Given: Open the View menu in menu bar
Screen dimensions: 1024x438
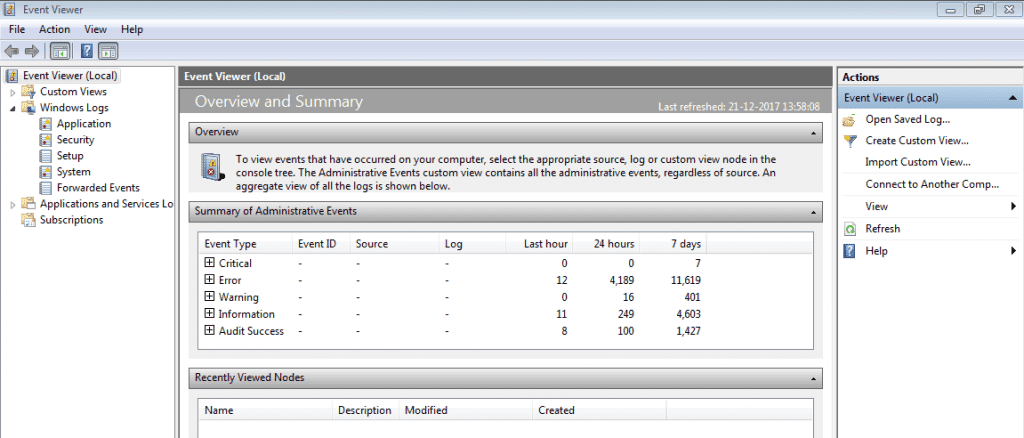Looking at the screenshot, I should tap(96, 29).
